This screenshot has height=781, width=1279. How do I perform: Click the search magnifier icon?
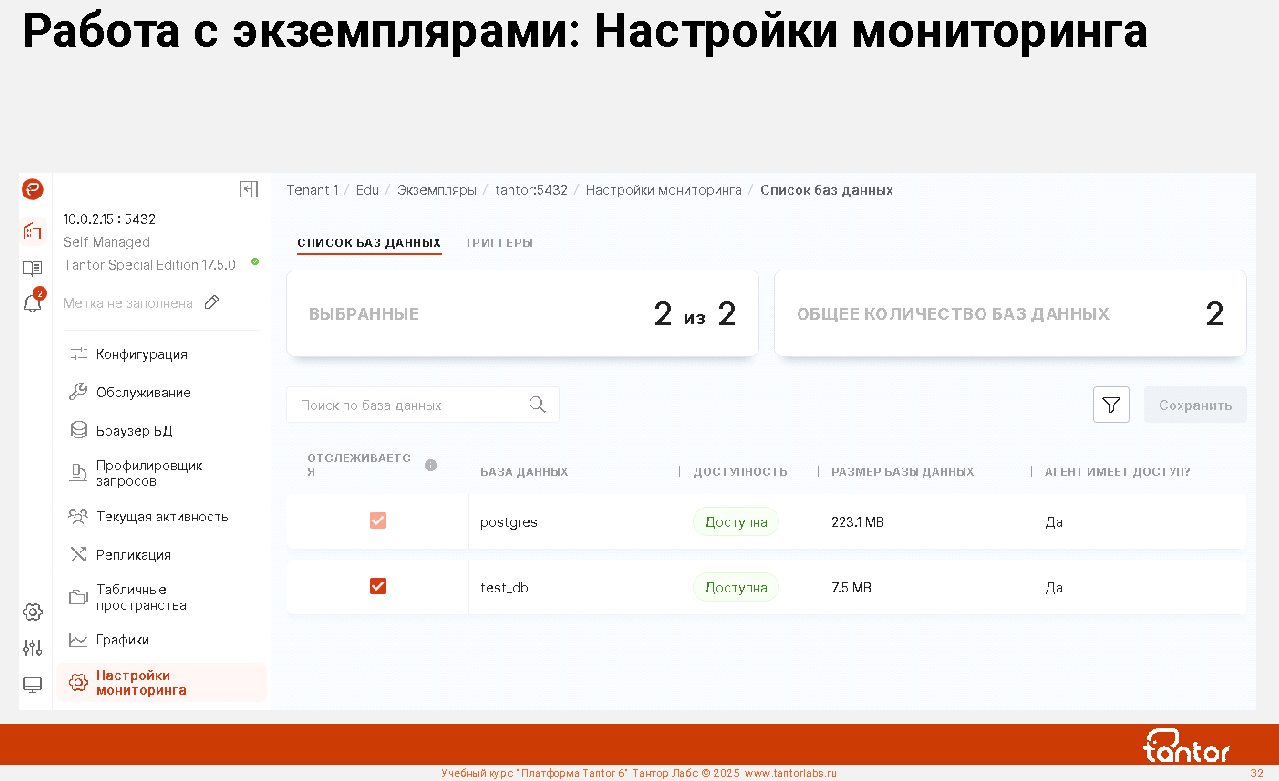click(537, 404)
